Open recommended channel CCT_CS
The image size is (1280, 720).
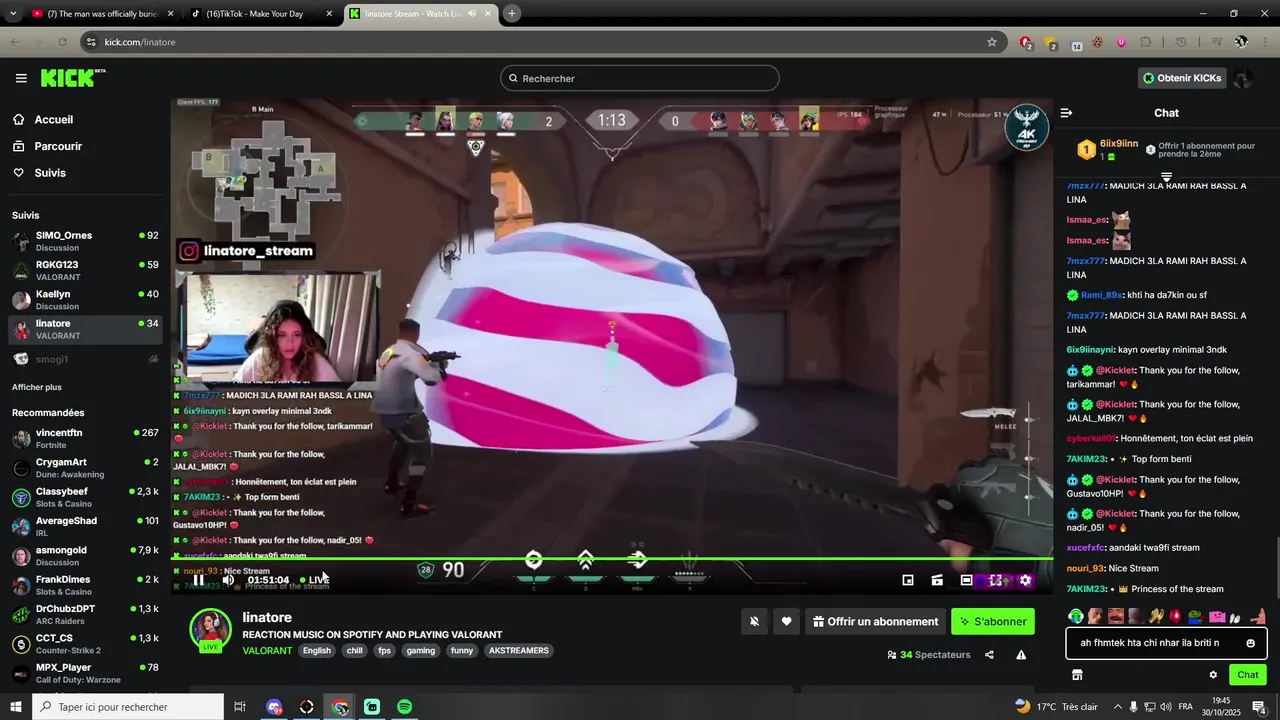click(x=85, y=644)
